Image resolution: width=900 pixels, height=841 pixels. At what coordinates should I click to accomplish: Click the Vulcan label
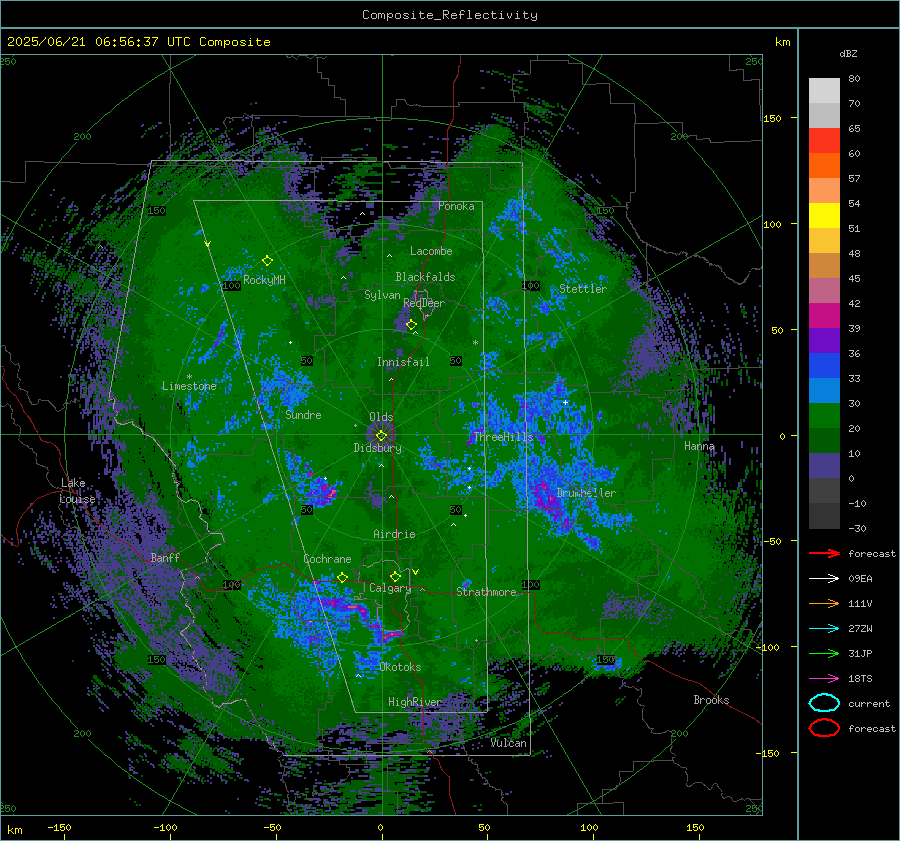pos(508,743)
